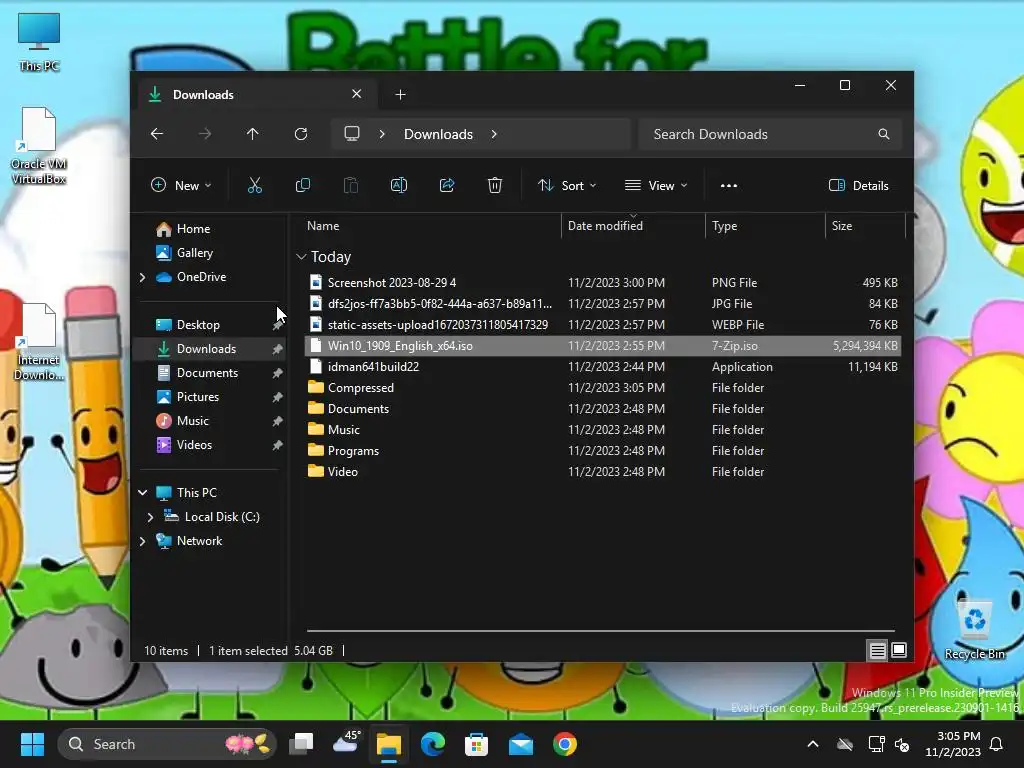Expand Local Disk (C:) node
The width and height of the screenshot is (1024, 768).
150,517
